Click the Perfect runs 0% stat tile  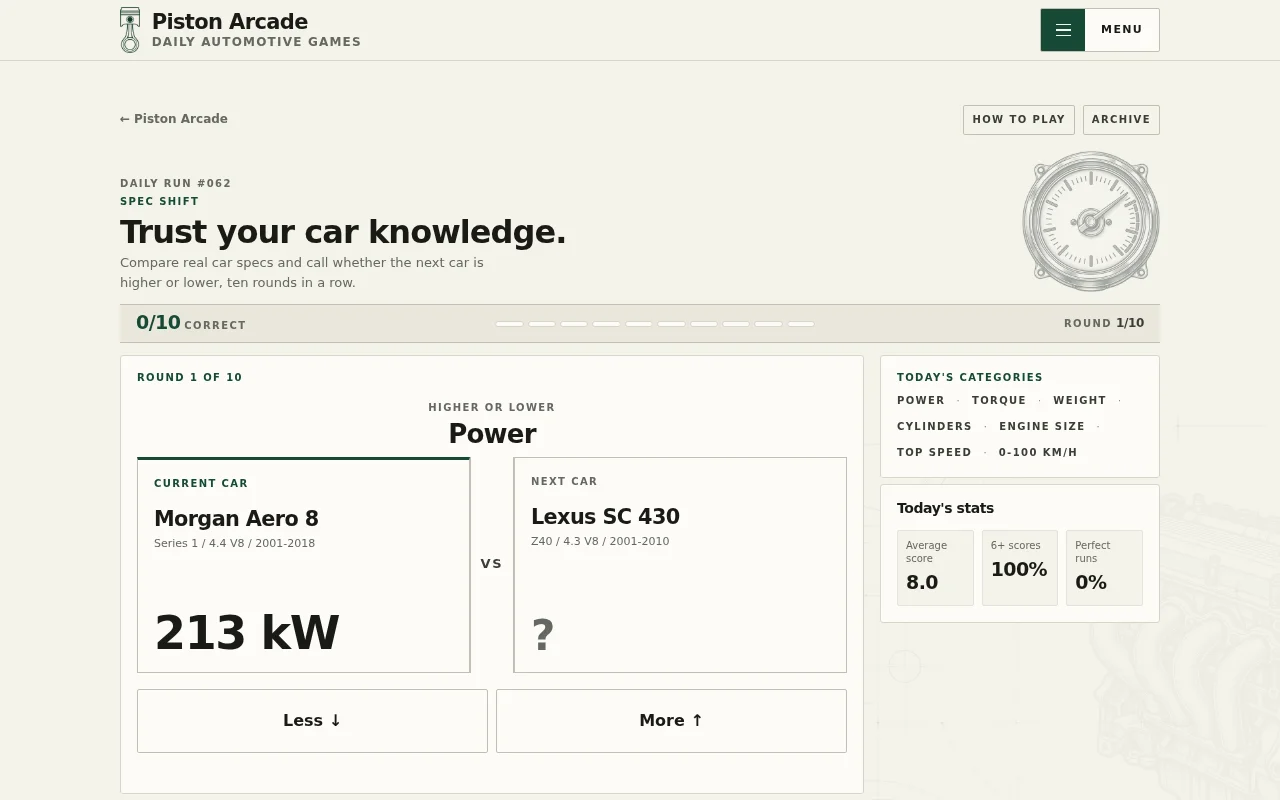(1104, 568)
